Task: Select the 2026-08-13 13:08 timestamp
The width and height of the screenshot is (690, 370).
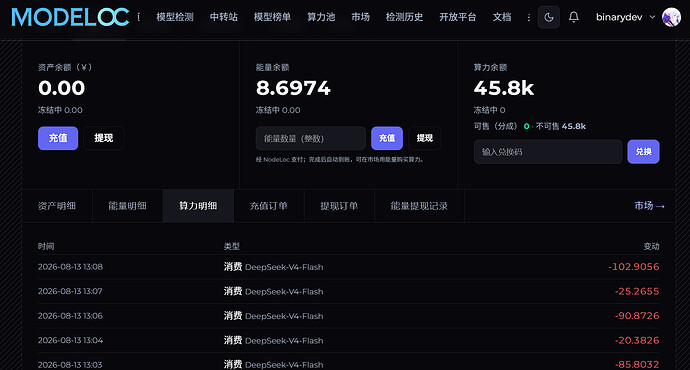Action: [70, 267]
